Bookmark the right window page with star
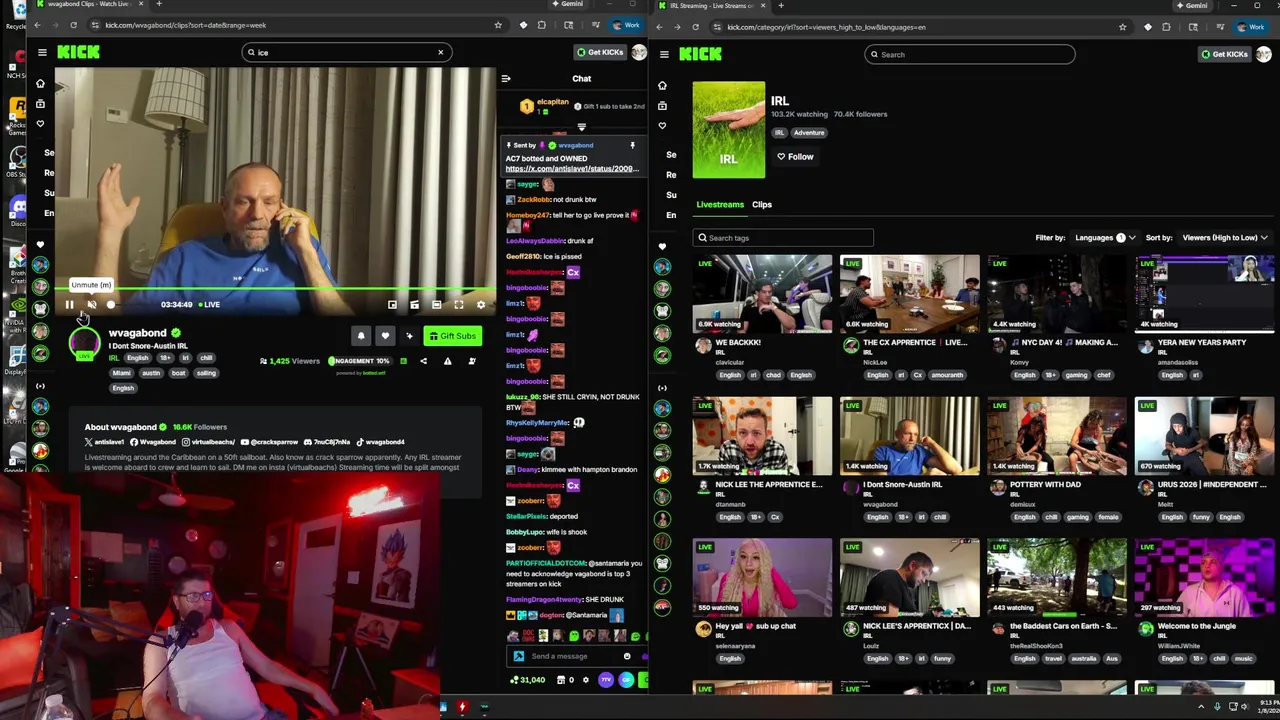The height and width of the screenshot is (720, 1280). point(1122,27)
